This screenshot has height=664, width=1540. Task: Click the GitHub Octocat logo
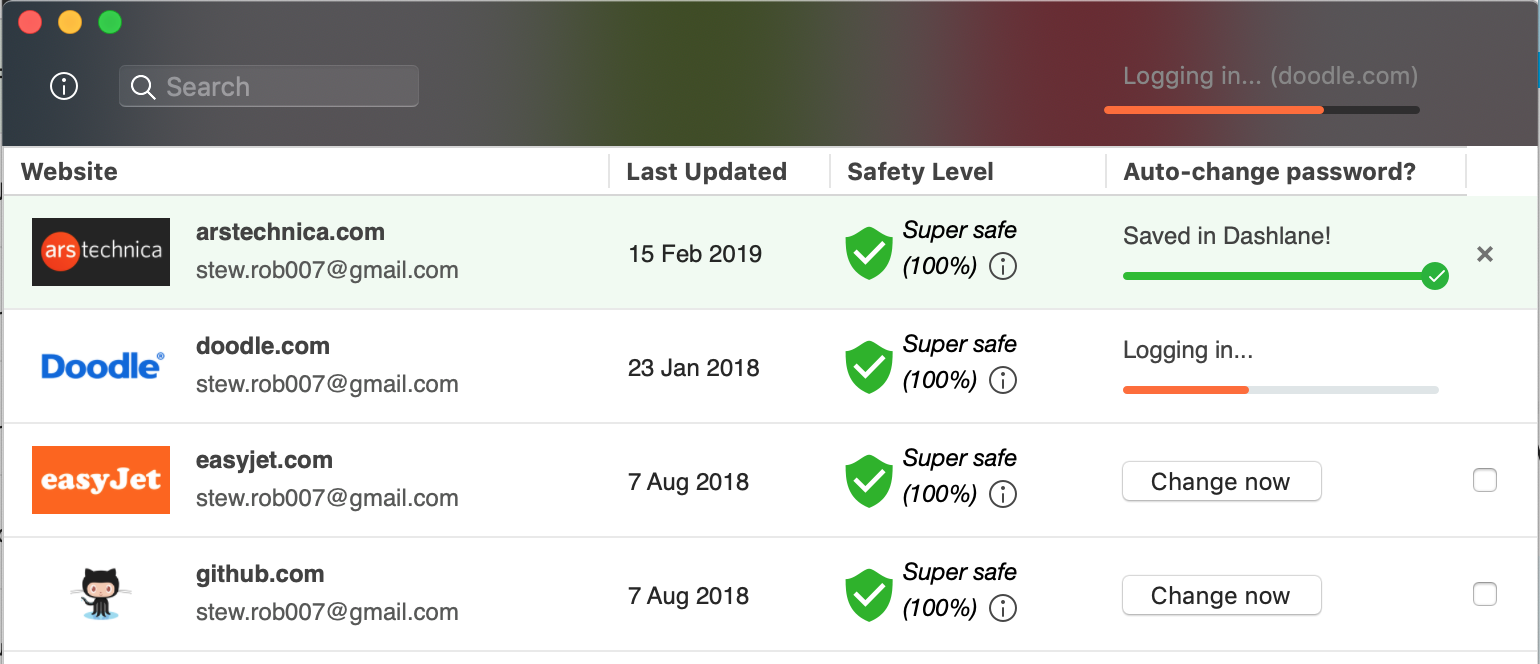[x=101, y=595]
